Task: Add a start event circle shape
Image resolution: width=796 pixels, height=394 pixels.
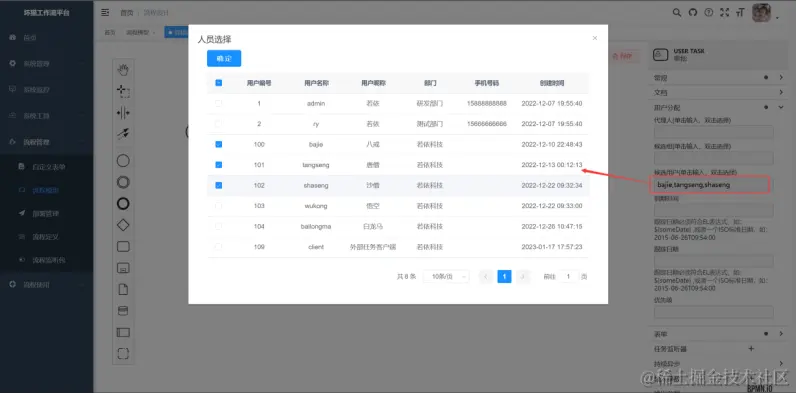Action: point(123,161)
